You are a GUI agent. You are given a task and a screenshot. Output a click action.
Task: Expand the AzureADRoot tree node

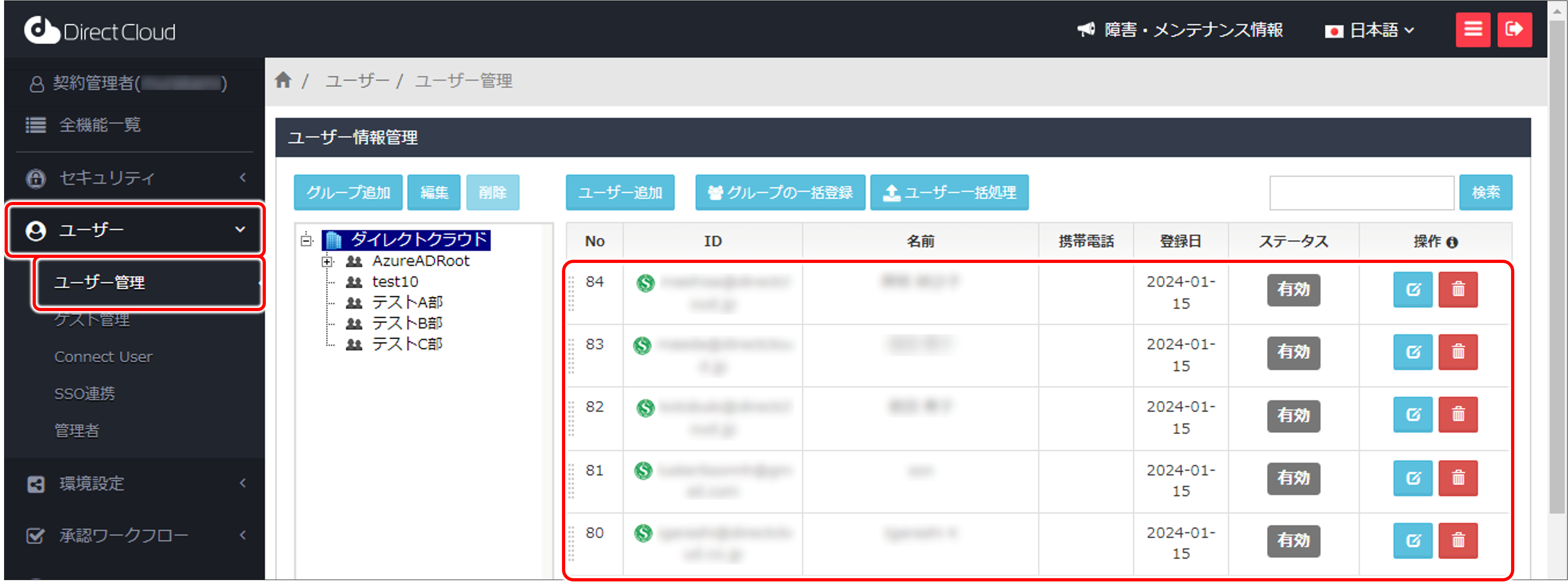pos(327,262)
